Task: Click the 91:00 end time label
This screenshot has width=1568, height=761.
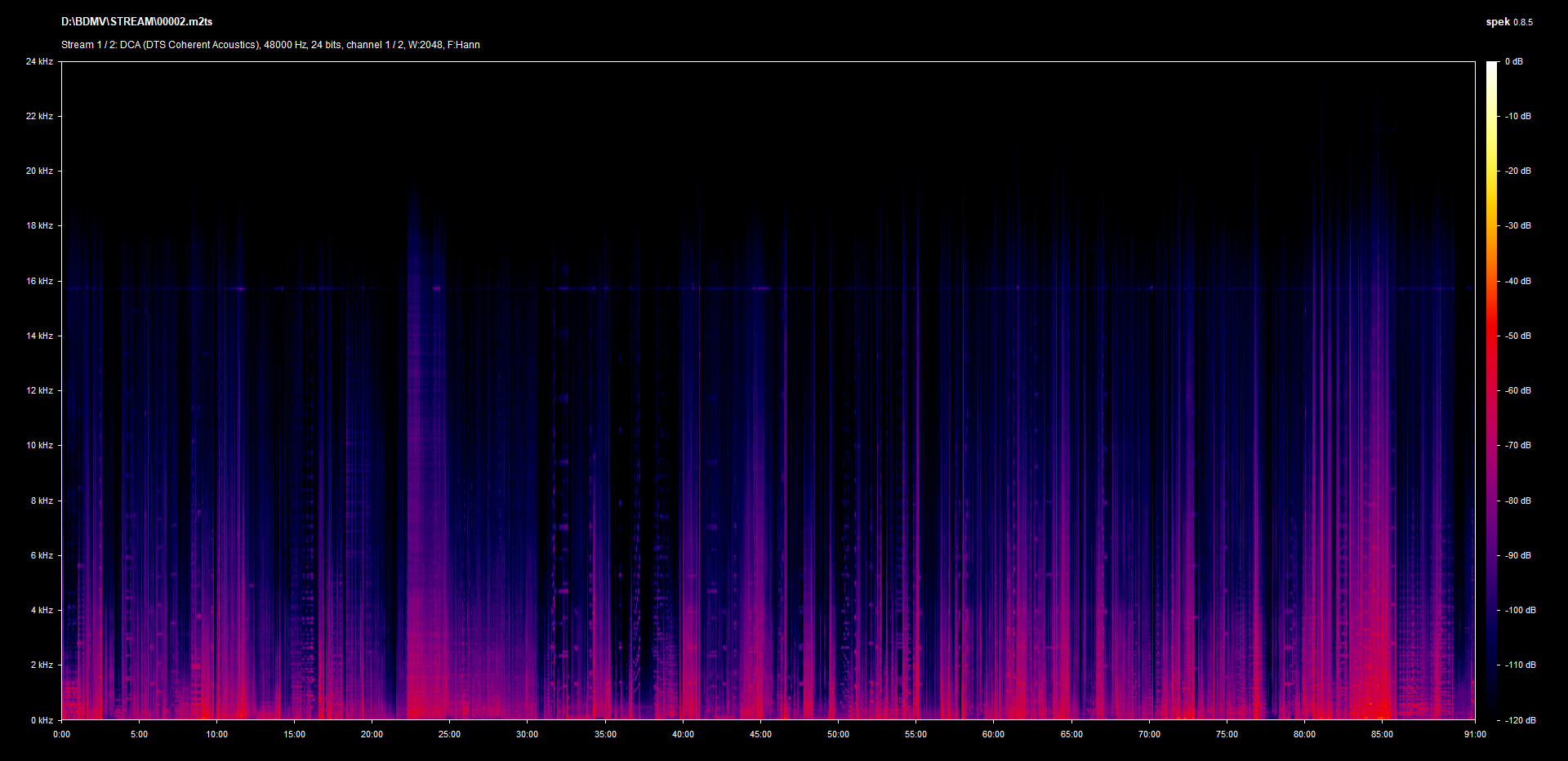Action: (x=1475, y=734)
